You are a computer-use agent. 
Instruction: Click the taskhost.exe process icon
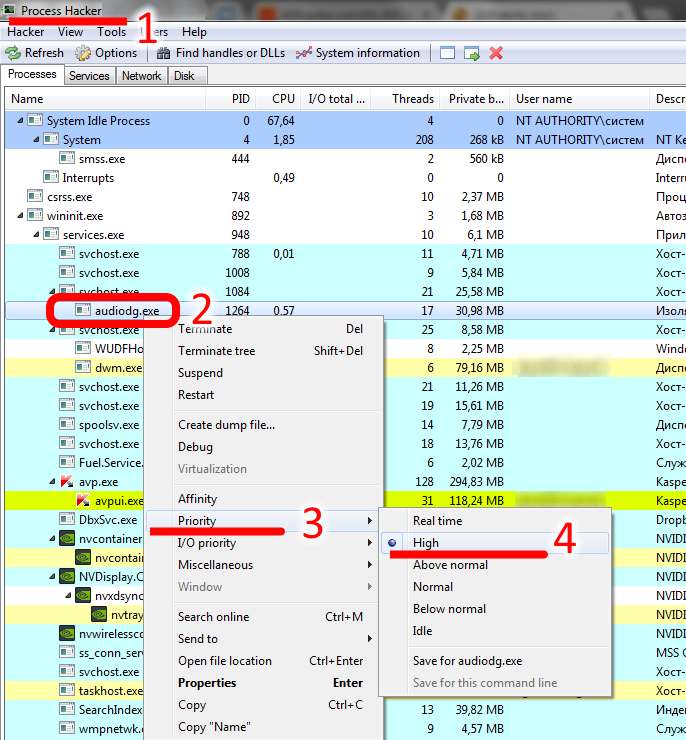[x=67, y=690]
